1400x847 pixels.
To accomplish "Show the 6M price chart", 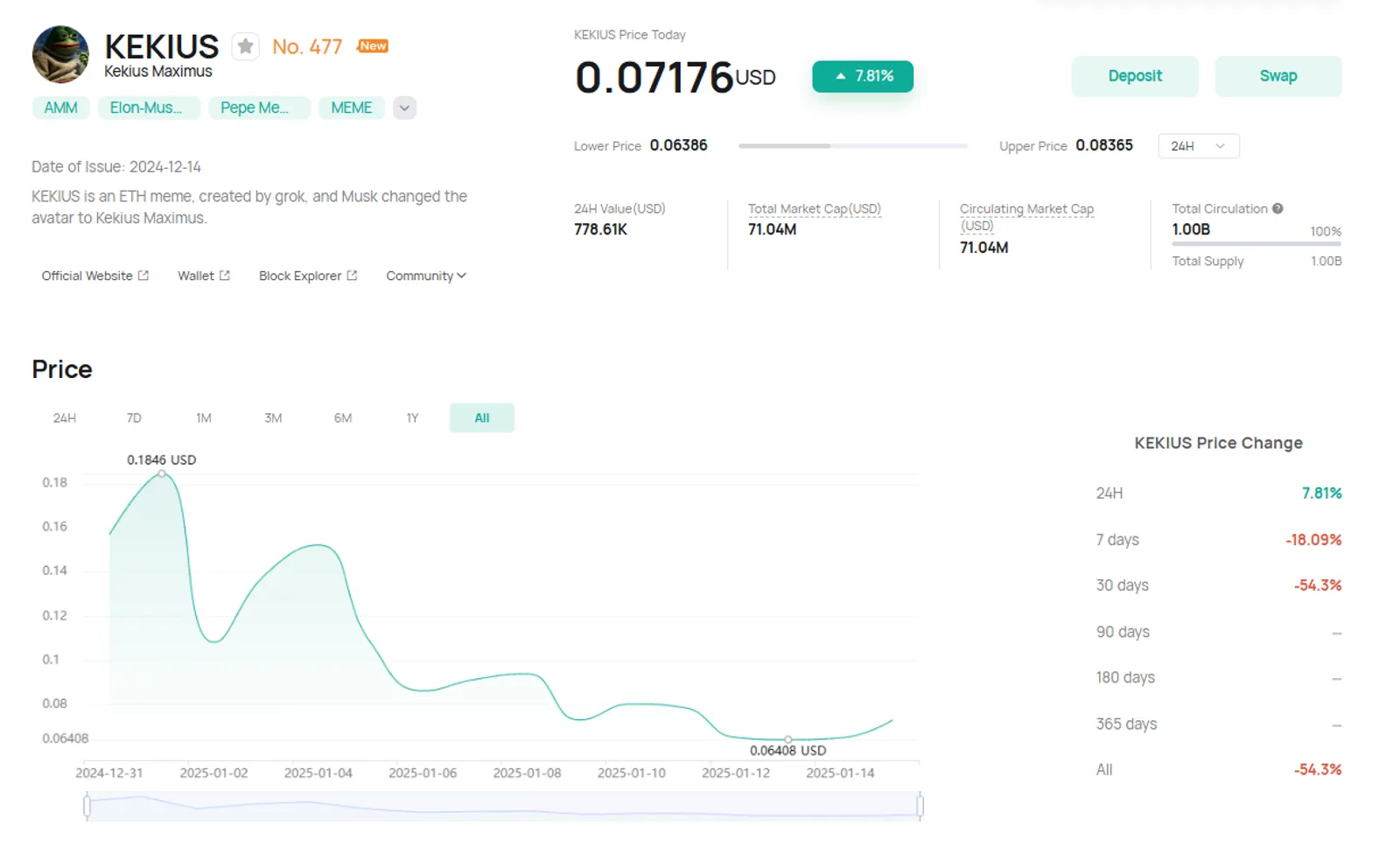I will (x=343, y=418).
